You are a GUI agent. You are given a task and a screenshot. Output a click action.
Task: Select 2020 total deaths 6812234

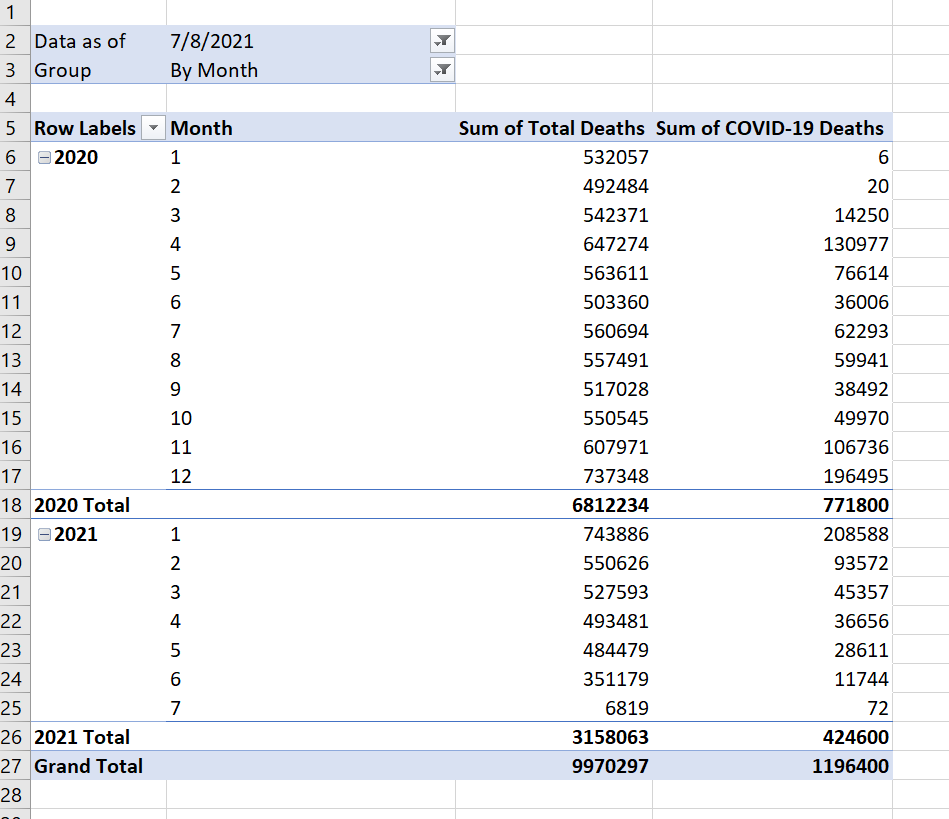click(x=554, y=505)
